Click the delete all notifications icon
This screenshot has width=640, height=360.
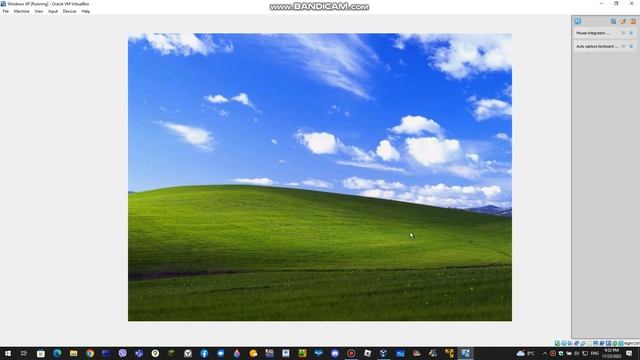pos(633,21)
